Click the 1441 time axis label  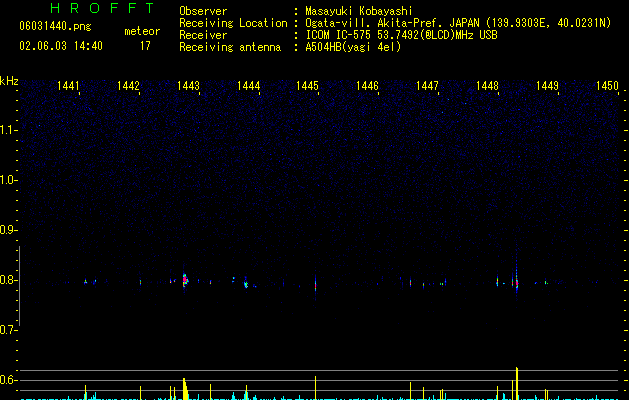[68, 85]
